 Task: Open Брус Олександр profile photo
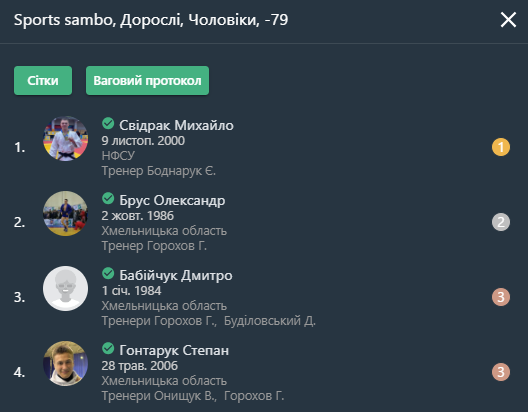(x=65, y=213)
